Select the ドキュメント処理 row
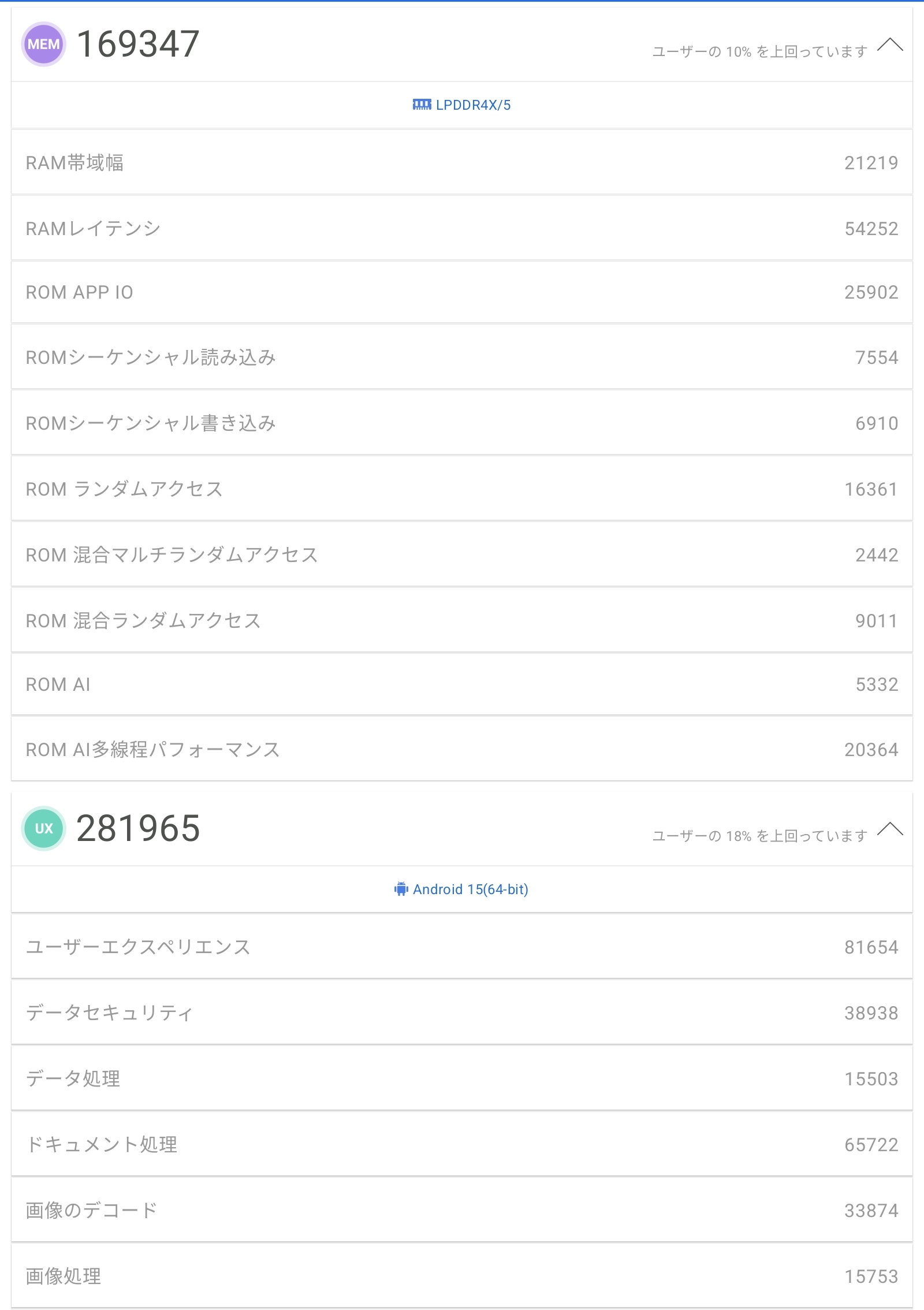The height and width of the screenshot is (1310, 924). click(462, 1145)
